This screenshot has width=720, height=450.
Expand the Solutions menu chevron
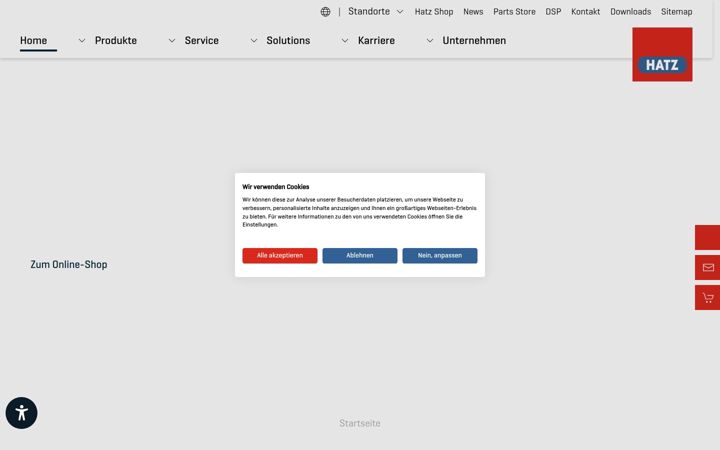(x=253, y=40)
